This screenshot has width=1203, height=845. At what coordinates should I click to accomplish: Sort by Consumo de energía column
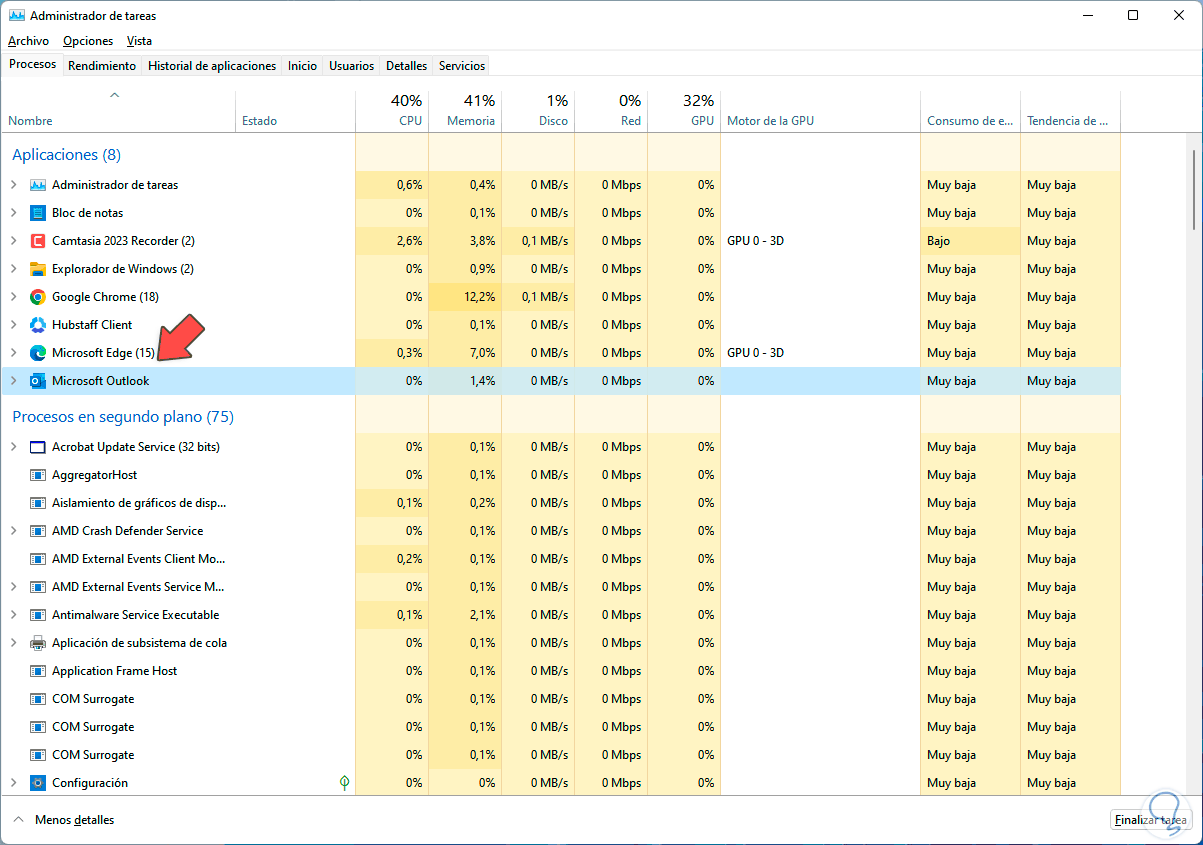coord(970,112)
